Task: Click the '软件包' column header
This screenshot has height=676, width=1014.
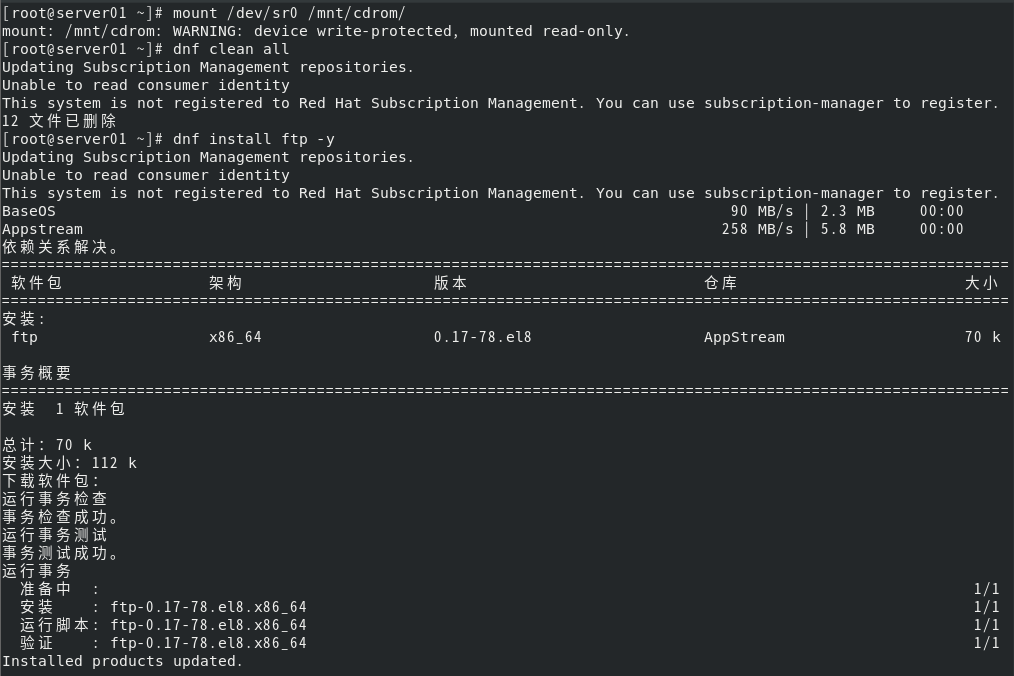Action: pyautogui.click(x=36, y=283)
